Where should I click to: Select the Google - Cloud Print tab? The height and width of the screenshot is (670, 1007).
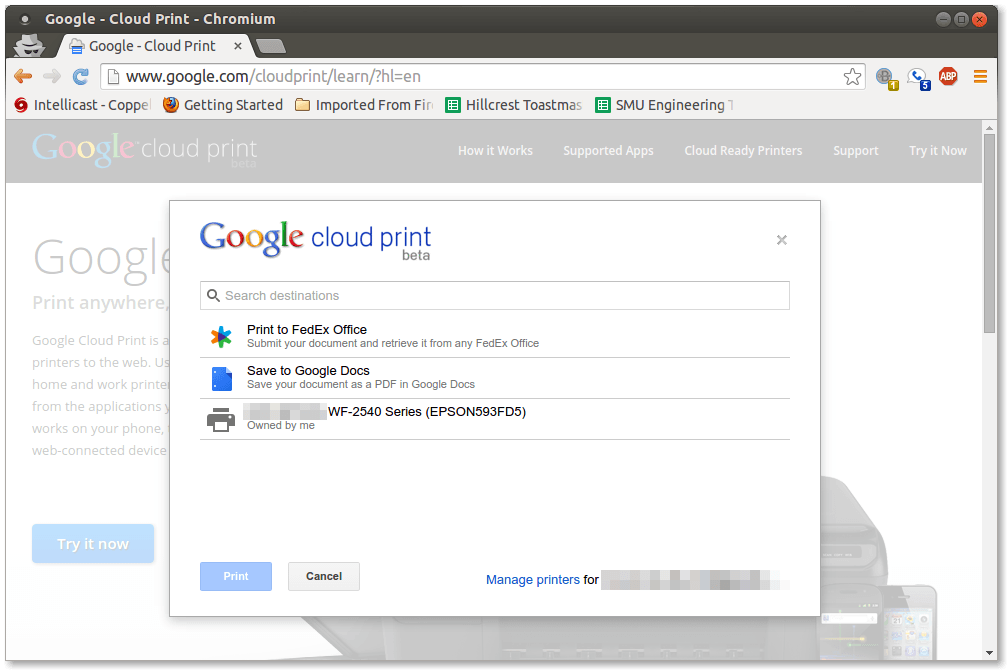(x=152, y=45)
